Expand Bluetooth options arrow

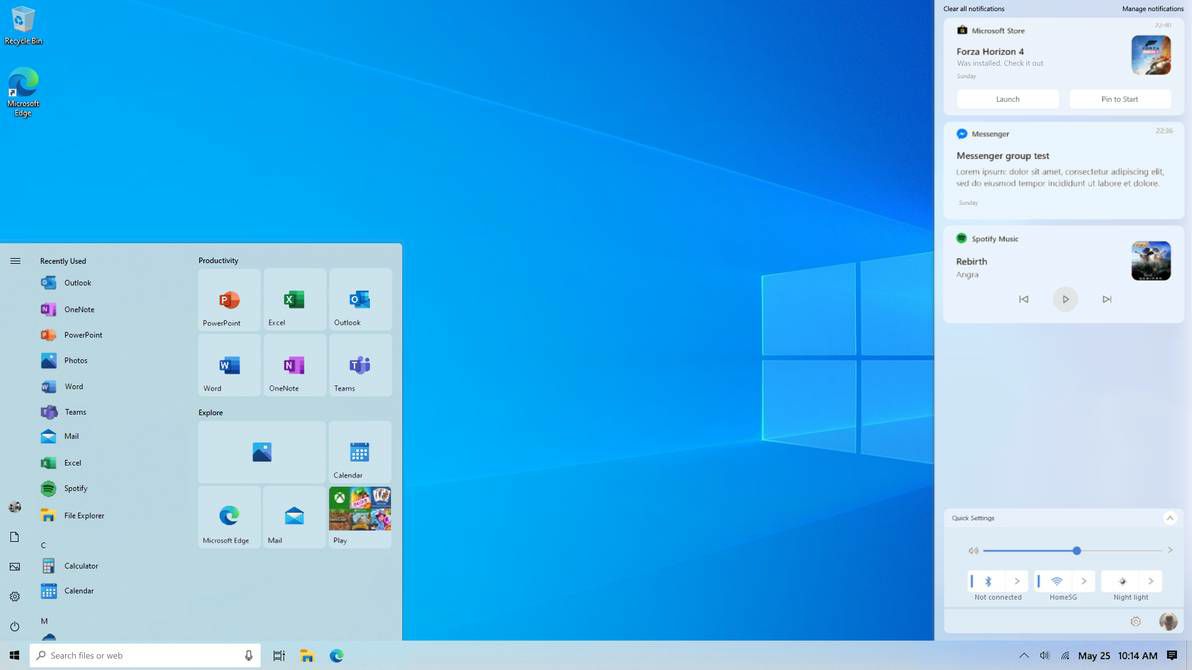tap(1017, 581)
